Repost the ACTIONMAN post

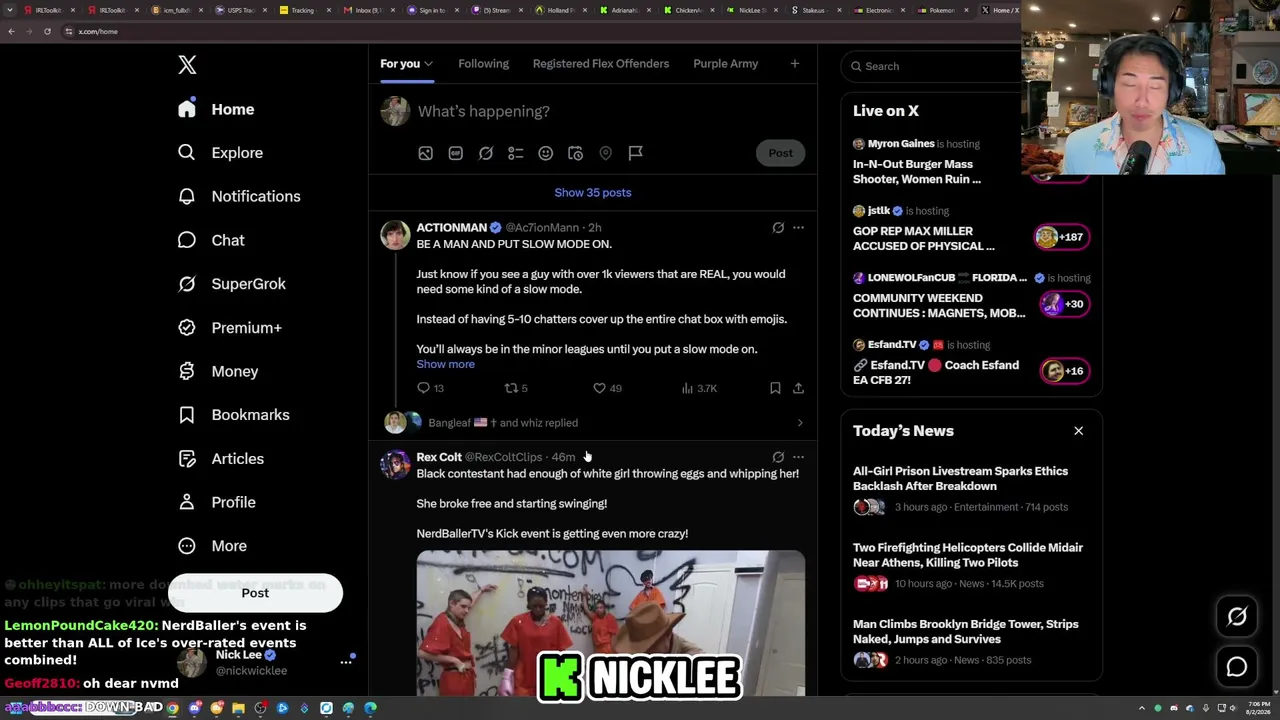coord(515,388)
